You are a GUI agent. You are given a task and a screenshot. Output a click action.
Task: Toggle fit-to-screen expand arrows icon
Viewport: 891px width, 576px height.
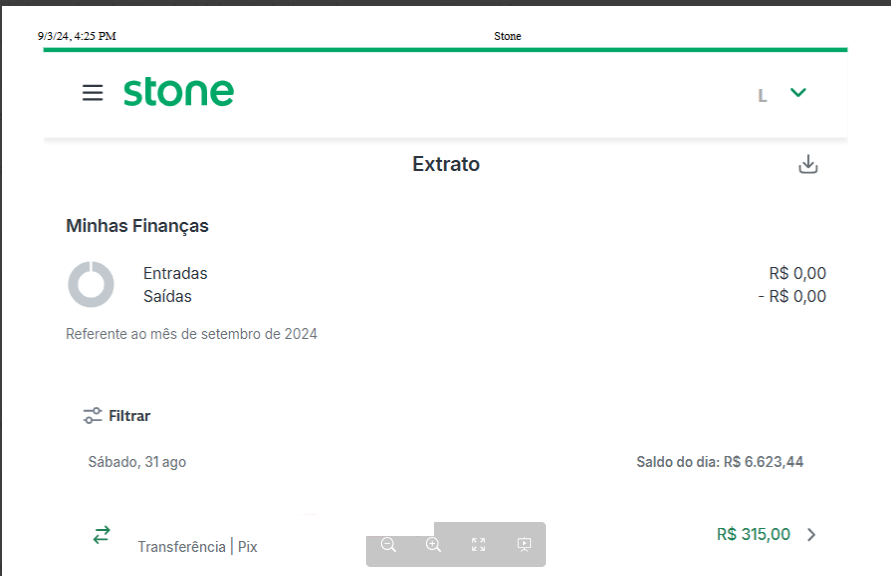(478, 545)
